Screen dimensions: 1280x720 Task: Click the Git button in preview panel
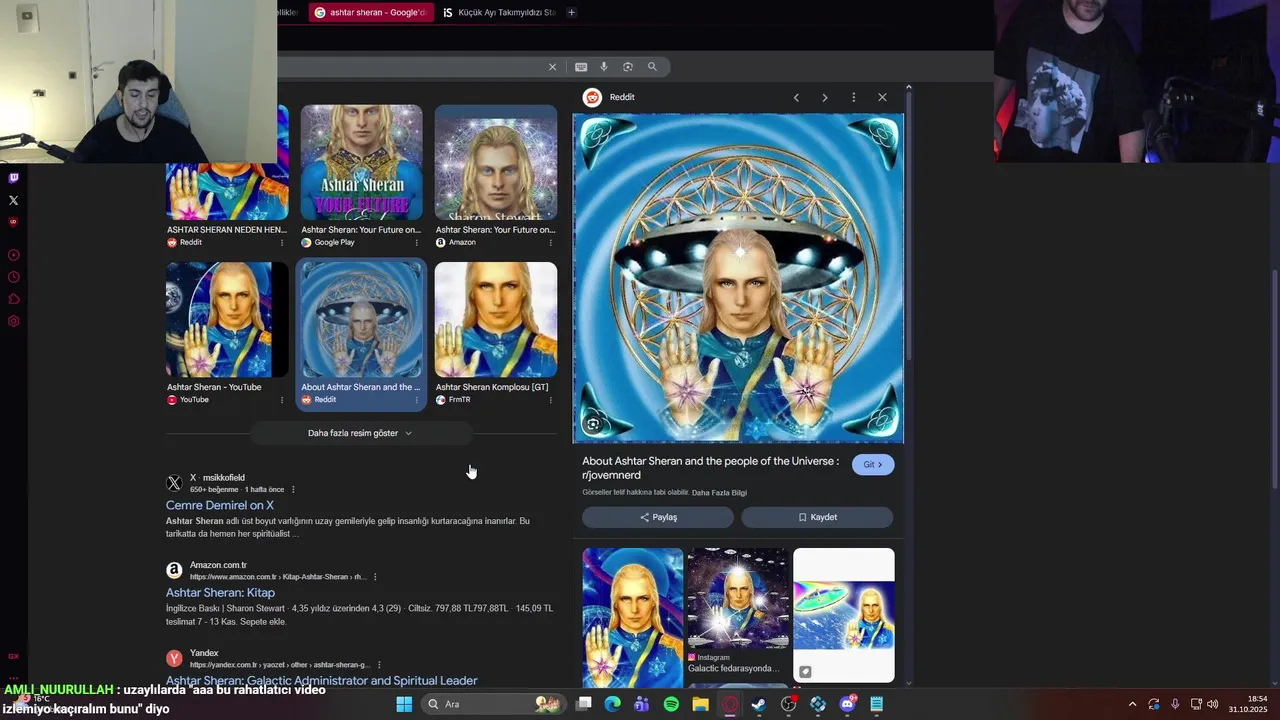coord(873,465)
